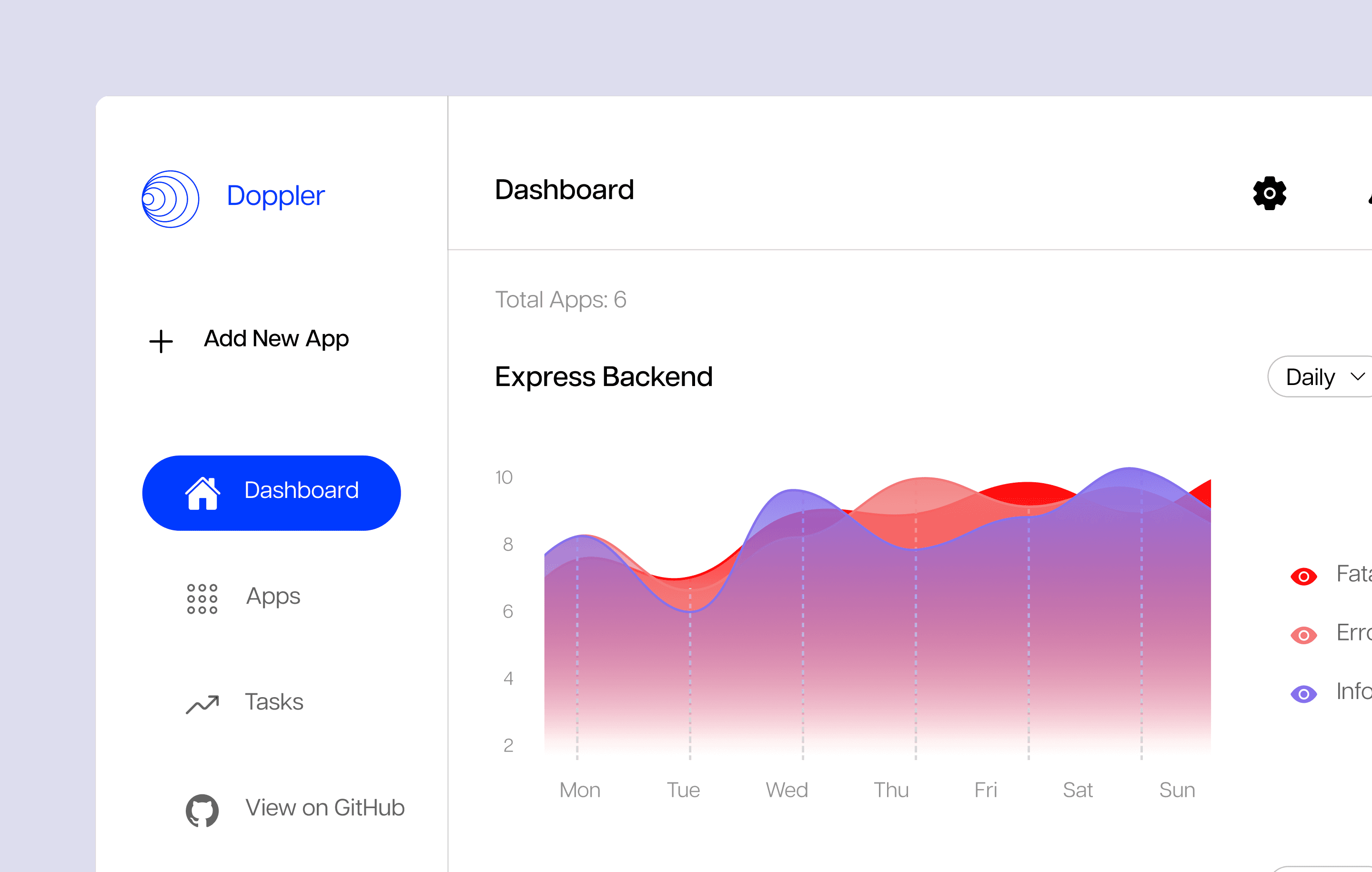This screenshot has width=1372, height=872.
Task: Click the Sat label on chart axis
Action: 1078,790
